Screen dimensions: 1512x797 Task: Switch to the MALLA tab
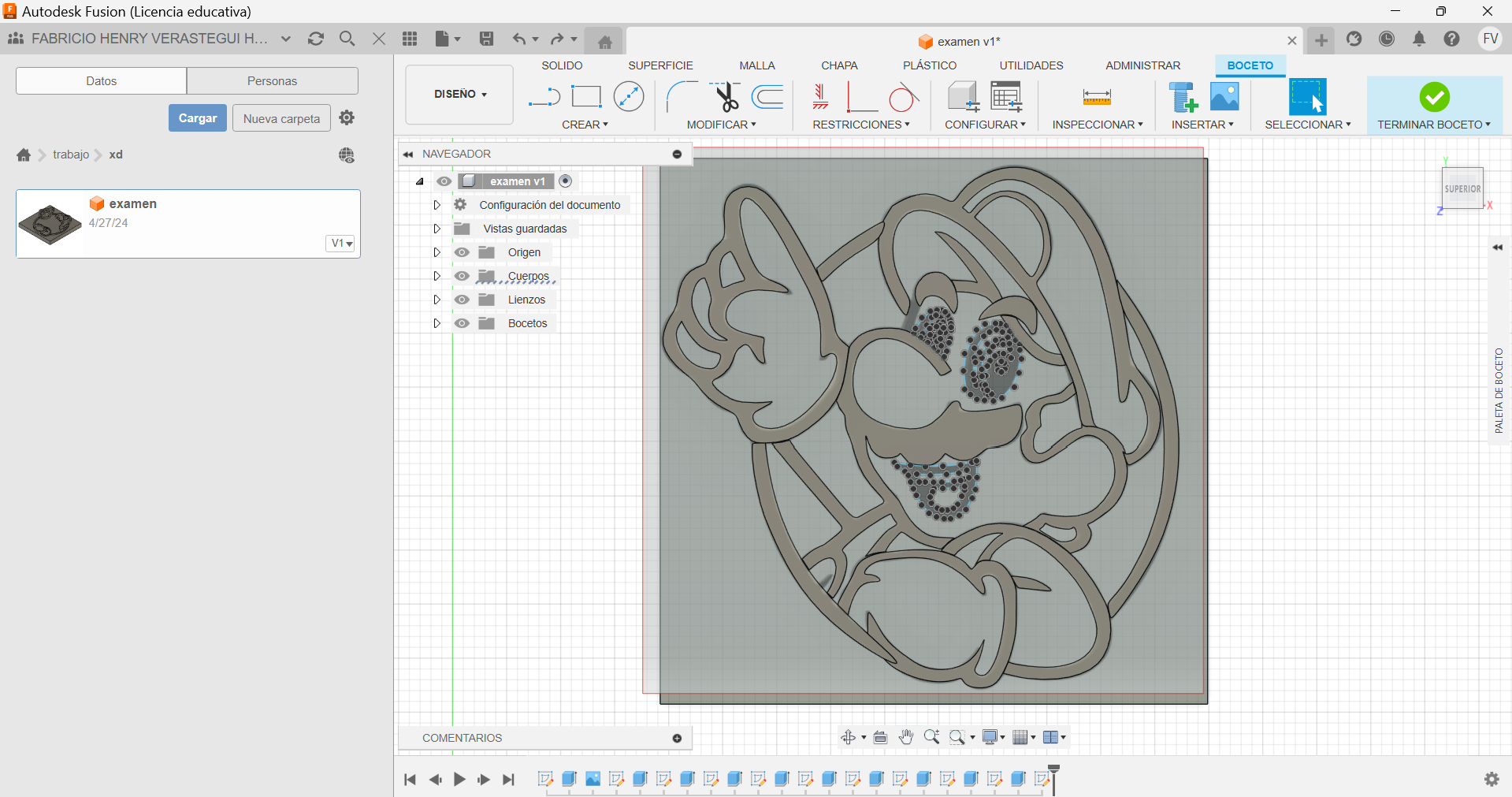coord(756,65)
